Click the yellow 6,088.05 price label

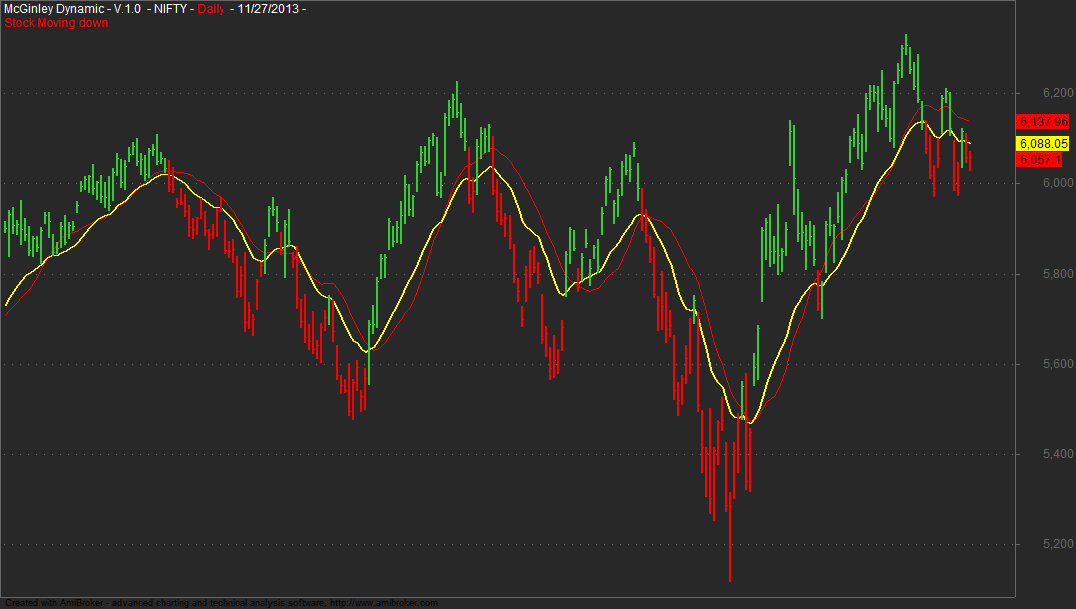[x=1043, y=143]
